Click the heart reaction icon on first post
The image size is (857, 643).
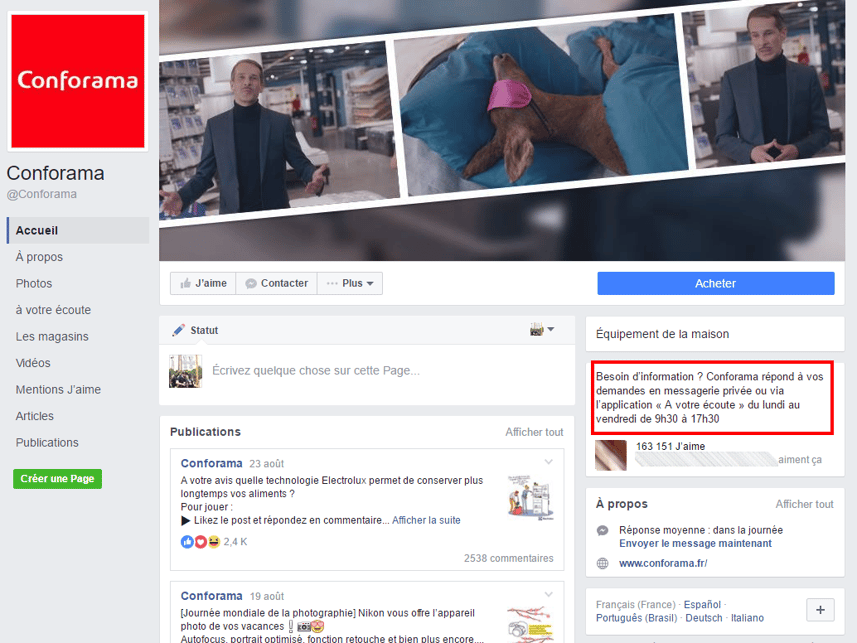(201, 542)
